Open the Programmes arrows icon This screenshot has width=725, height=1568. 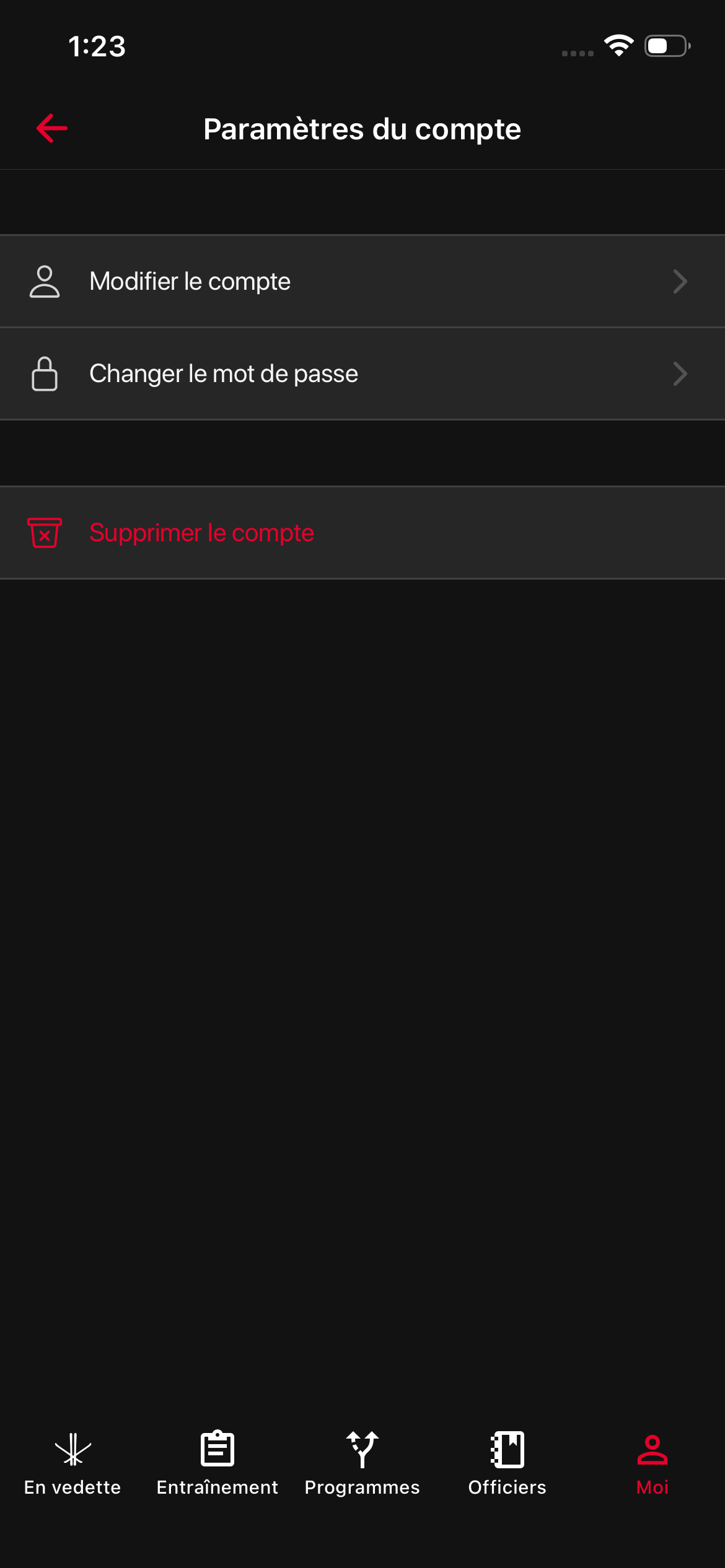362,1449
